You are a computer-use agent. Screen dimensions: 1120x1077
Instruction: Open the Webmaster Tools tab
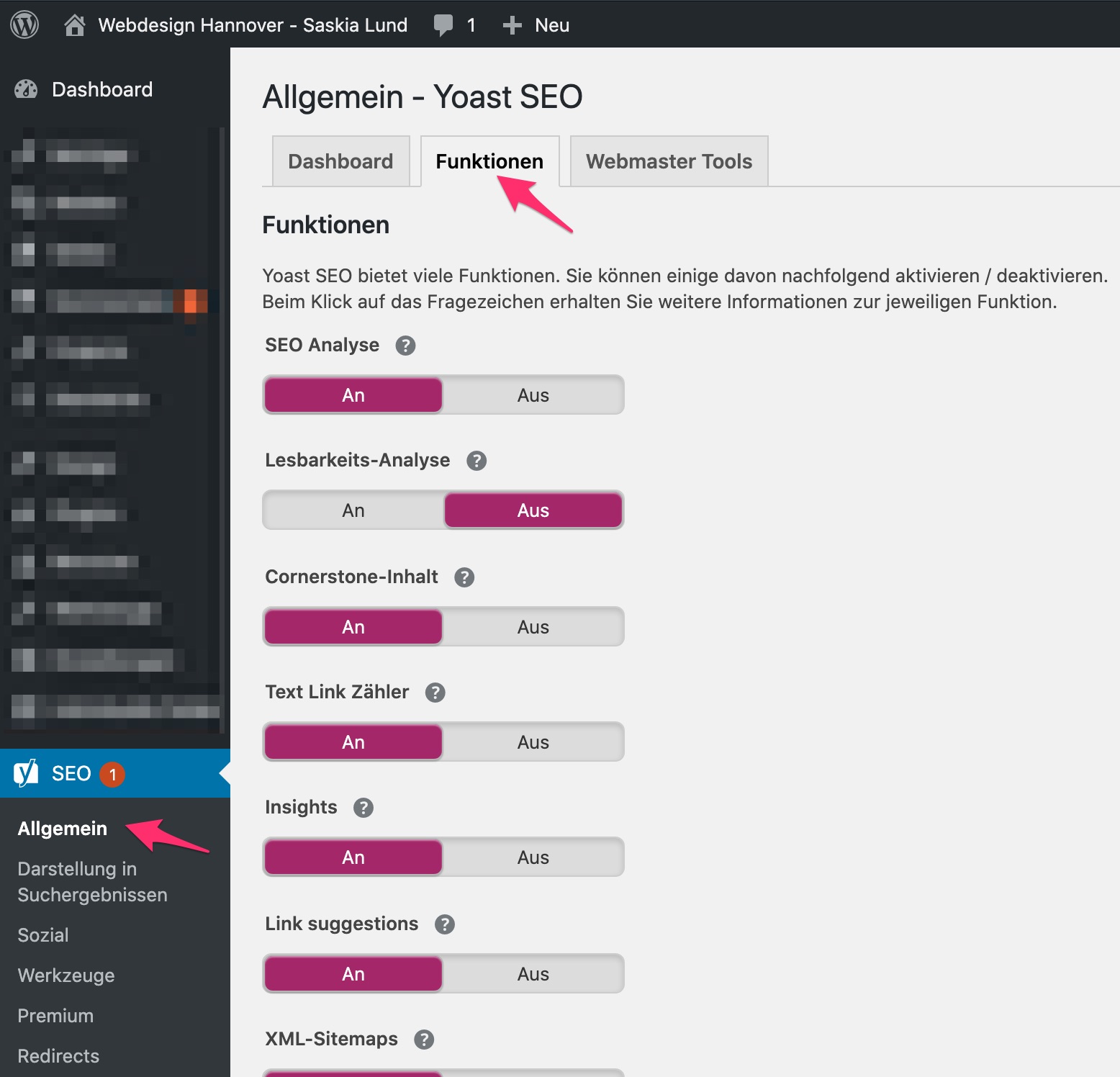[x=669, y=161]
